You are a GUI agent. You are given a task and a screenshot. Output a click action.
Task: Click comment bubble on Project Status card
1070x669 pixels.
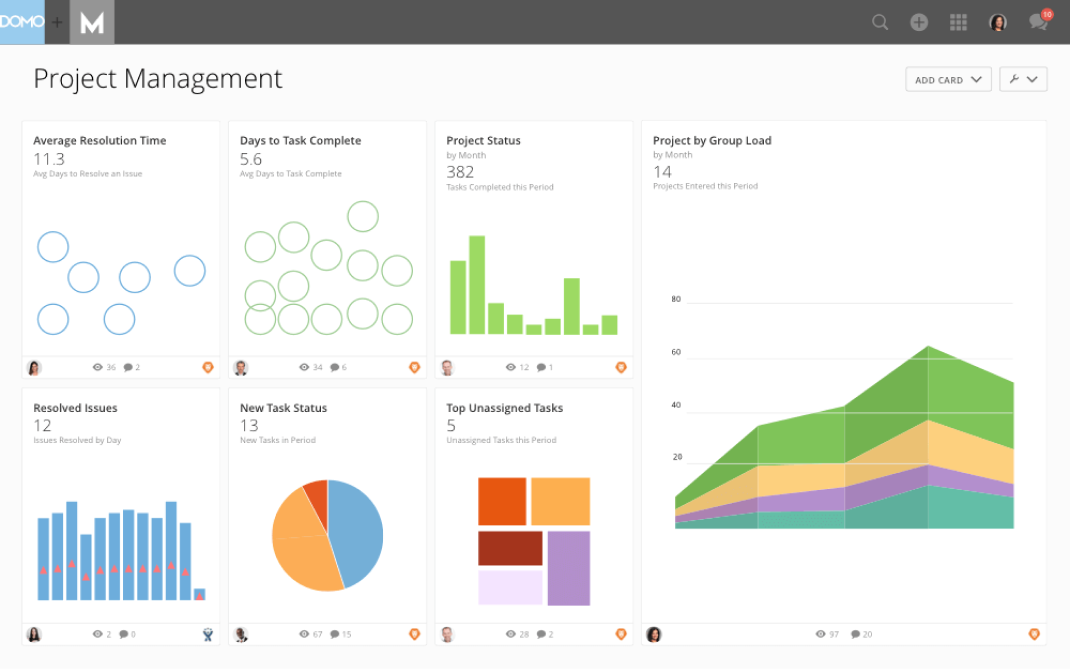[x=541, y=367]
